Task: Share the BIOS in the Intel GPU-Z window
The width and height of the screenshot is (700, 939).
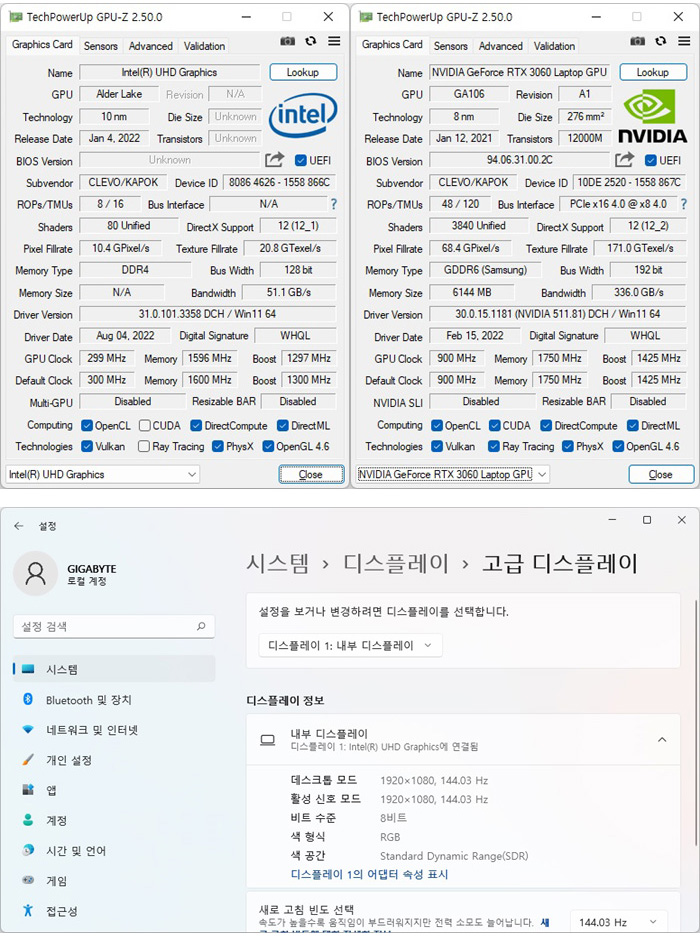Action: point(274,159)
